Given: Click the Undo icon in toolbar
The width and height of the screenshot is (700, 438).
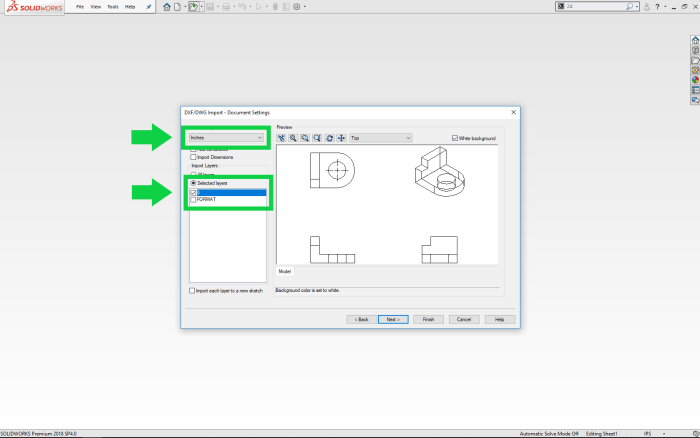Looking at the screenshot, I should point(242,7).
